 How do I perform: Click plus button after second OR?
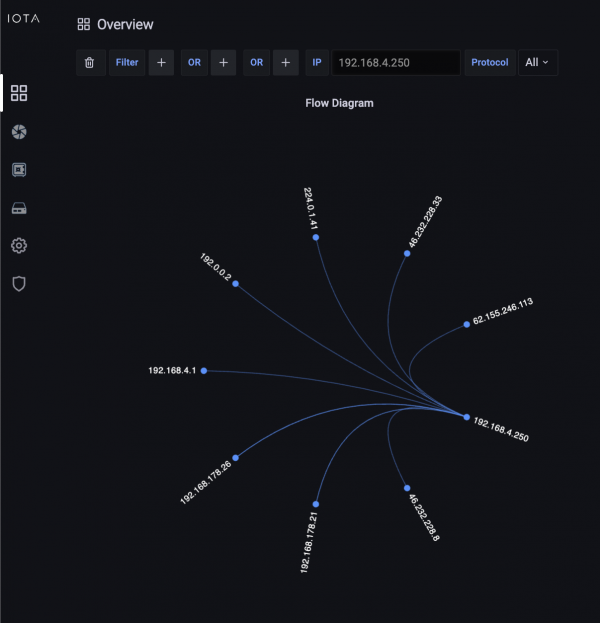pyautogui.click(x=285, y=62)
